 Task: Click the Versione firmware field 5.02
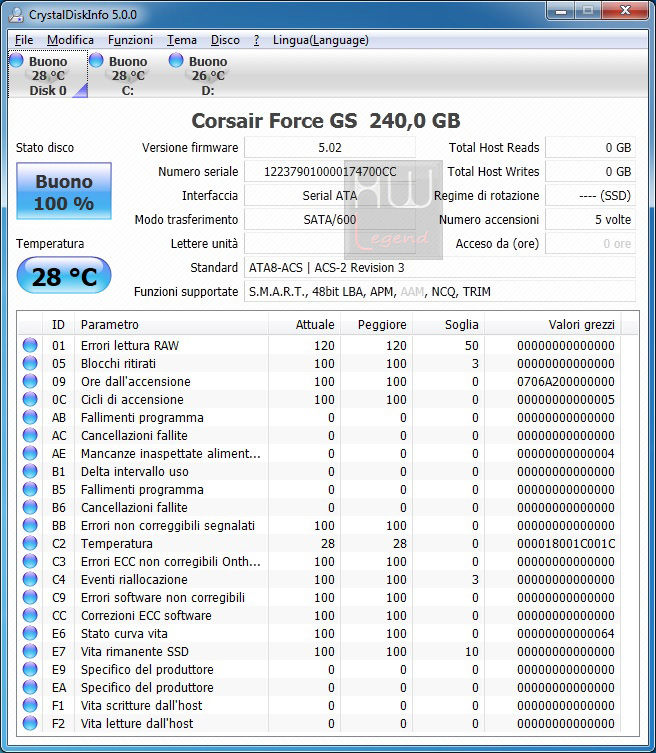(x=330, y=147)
